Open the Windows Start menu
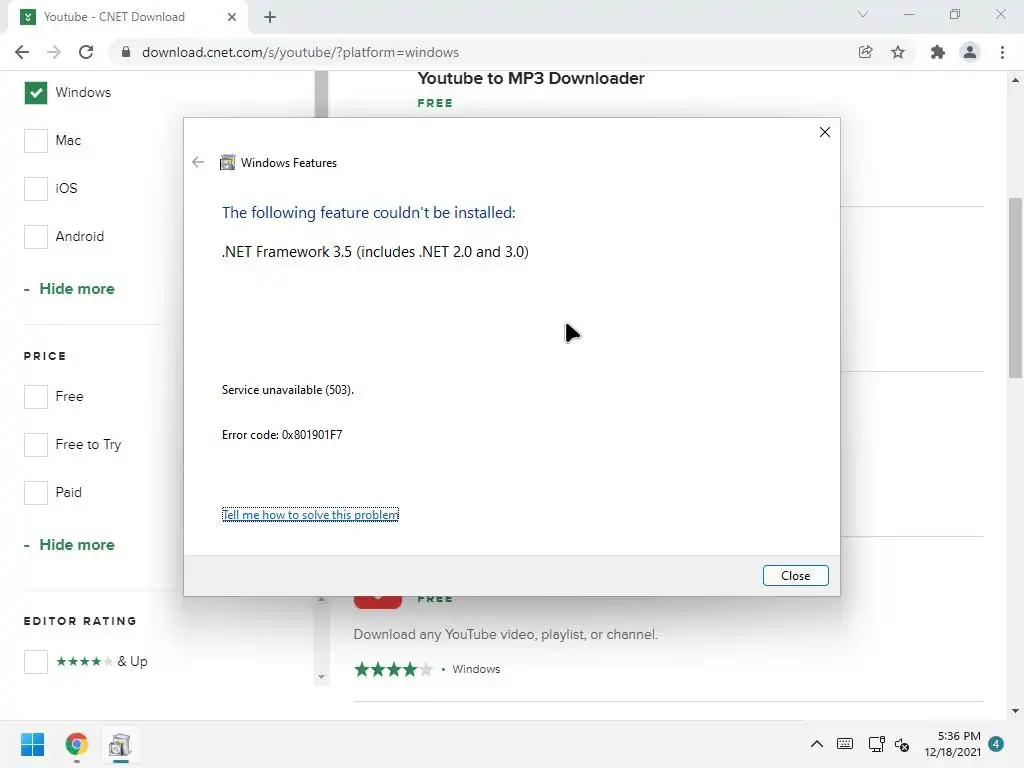 (33, 744)
